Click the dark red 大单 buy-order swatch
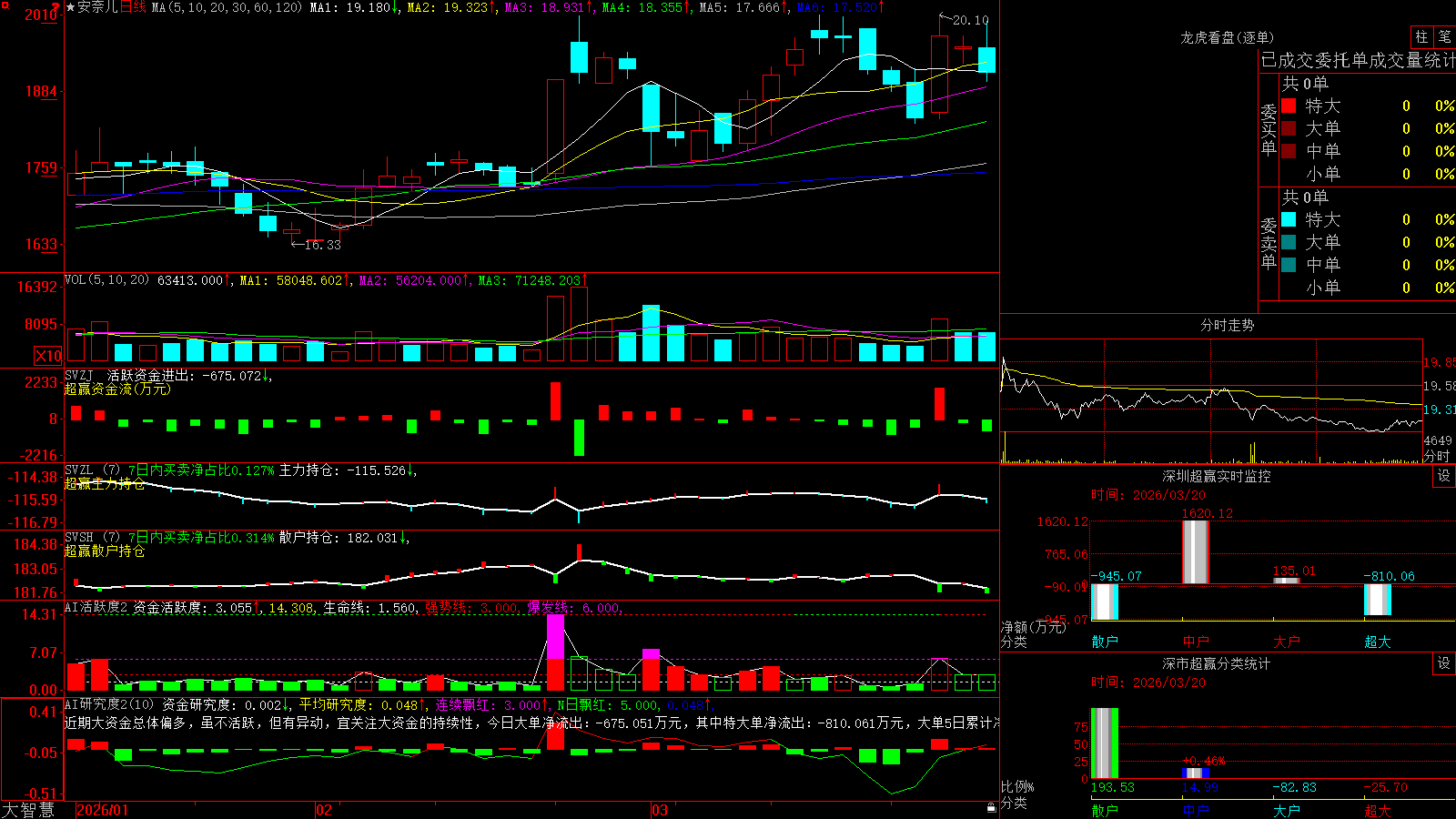 coord(1289,128)
